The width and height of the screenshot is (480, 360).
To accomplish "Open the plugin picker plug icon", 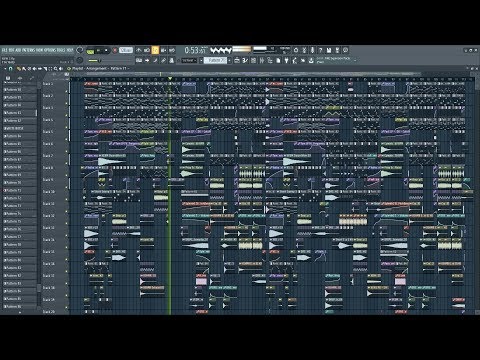I will [x=286, y=60].
